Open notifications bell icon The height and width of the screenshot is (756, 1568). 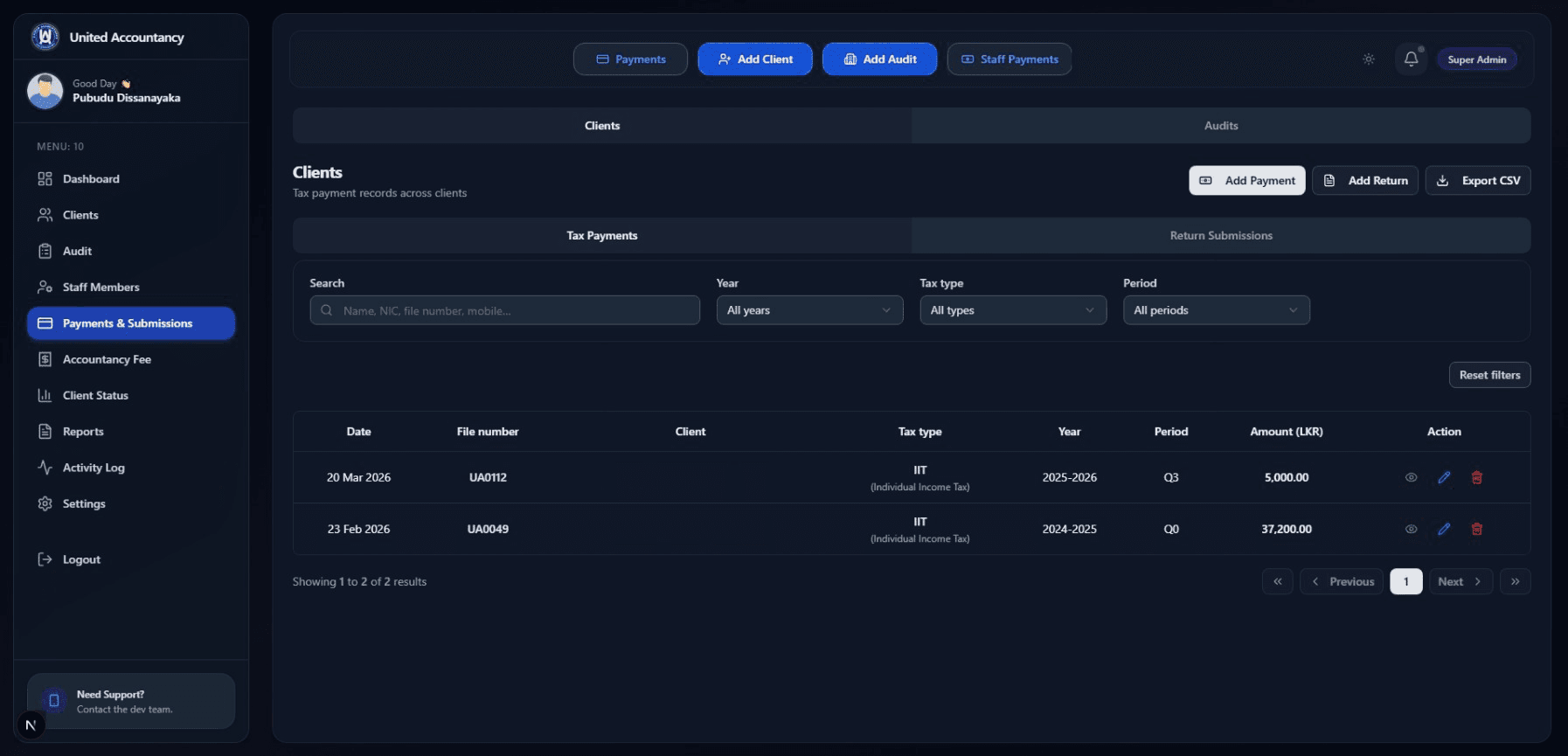coord(1411,59)
